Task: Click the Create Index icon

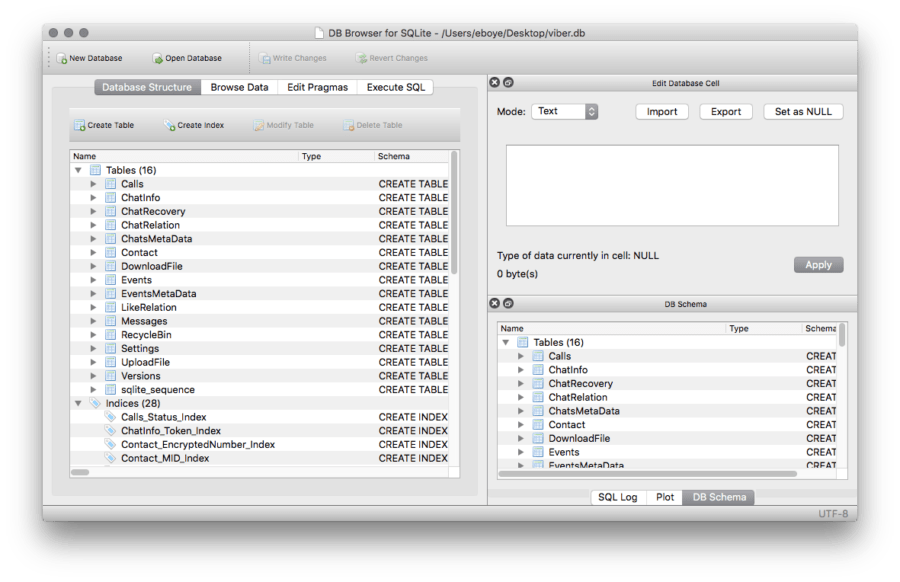Action: (169, 125)
